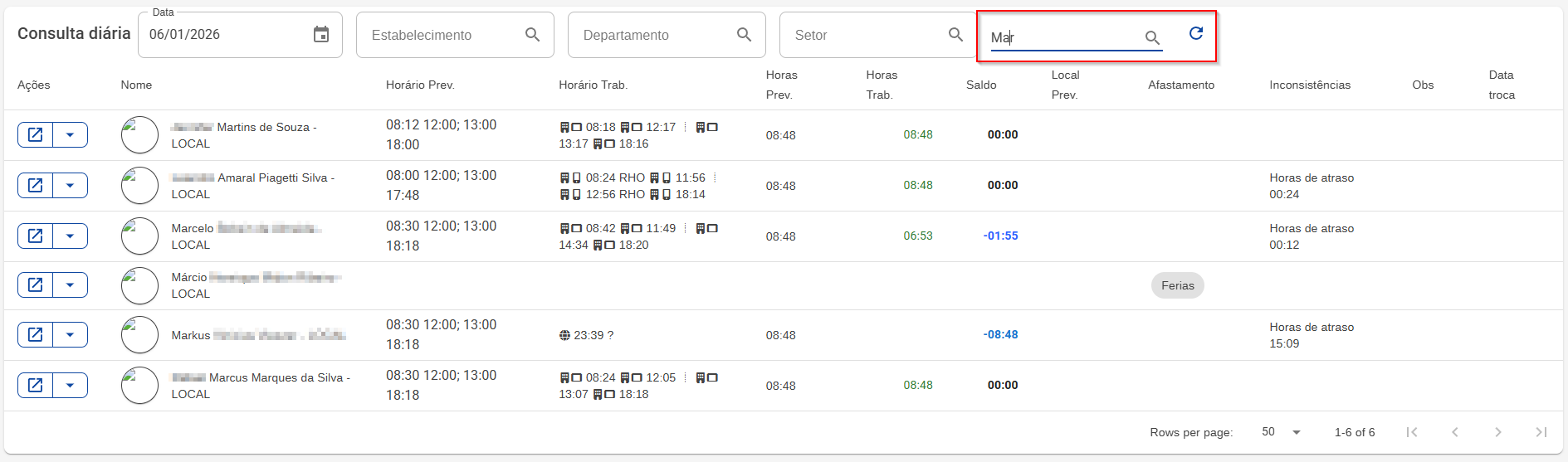Viewport: 1568px width, 462px height.
Task: Open details for the Marcus Marques da Silva row
Action: pos(35,385)
